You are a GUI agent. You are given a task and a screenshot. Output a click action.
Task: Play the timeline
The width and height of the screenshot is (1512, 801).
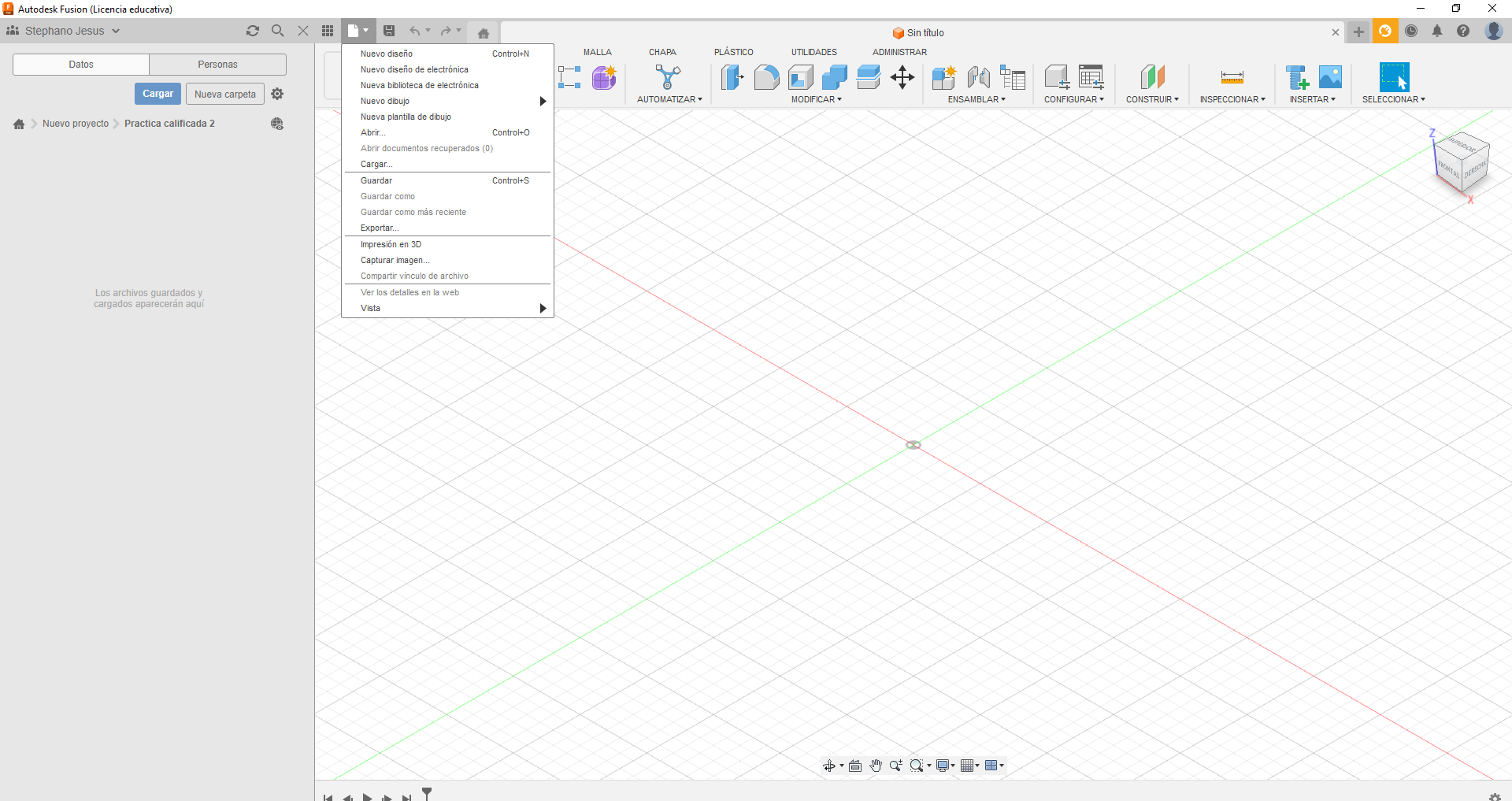(367, 797)
